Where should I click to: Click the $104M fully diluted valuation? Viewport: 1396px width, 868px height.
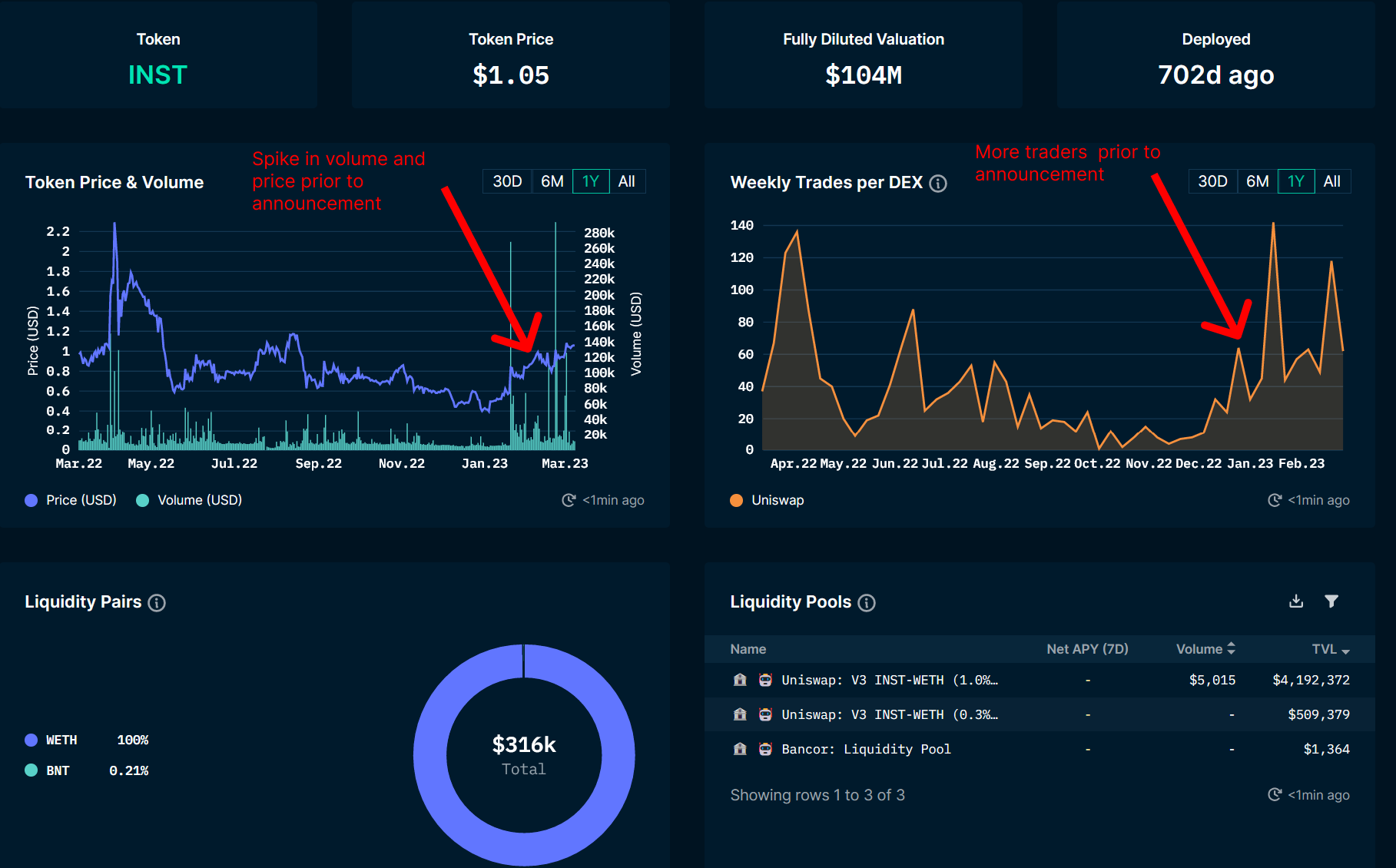pos(864,75)
